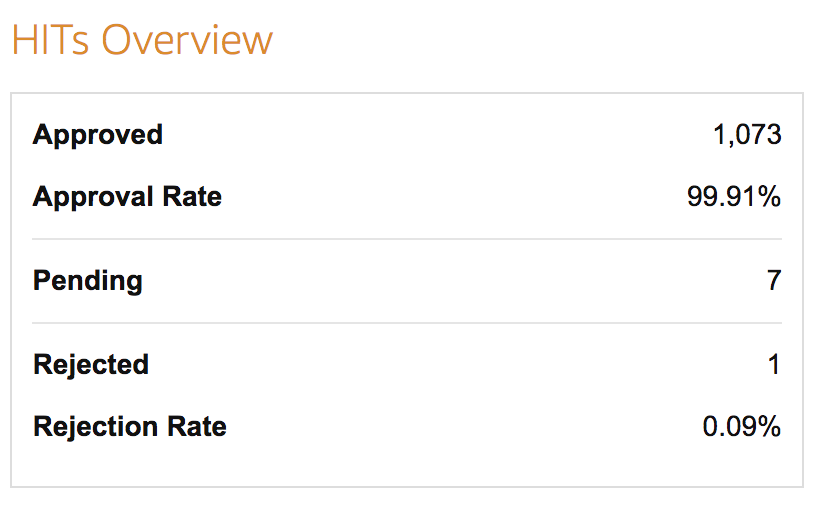Select the Pending label
Viewport: 828px width, 532px height.
[88, 281]
